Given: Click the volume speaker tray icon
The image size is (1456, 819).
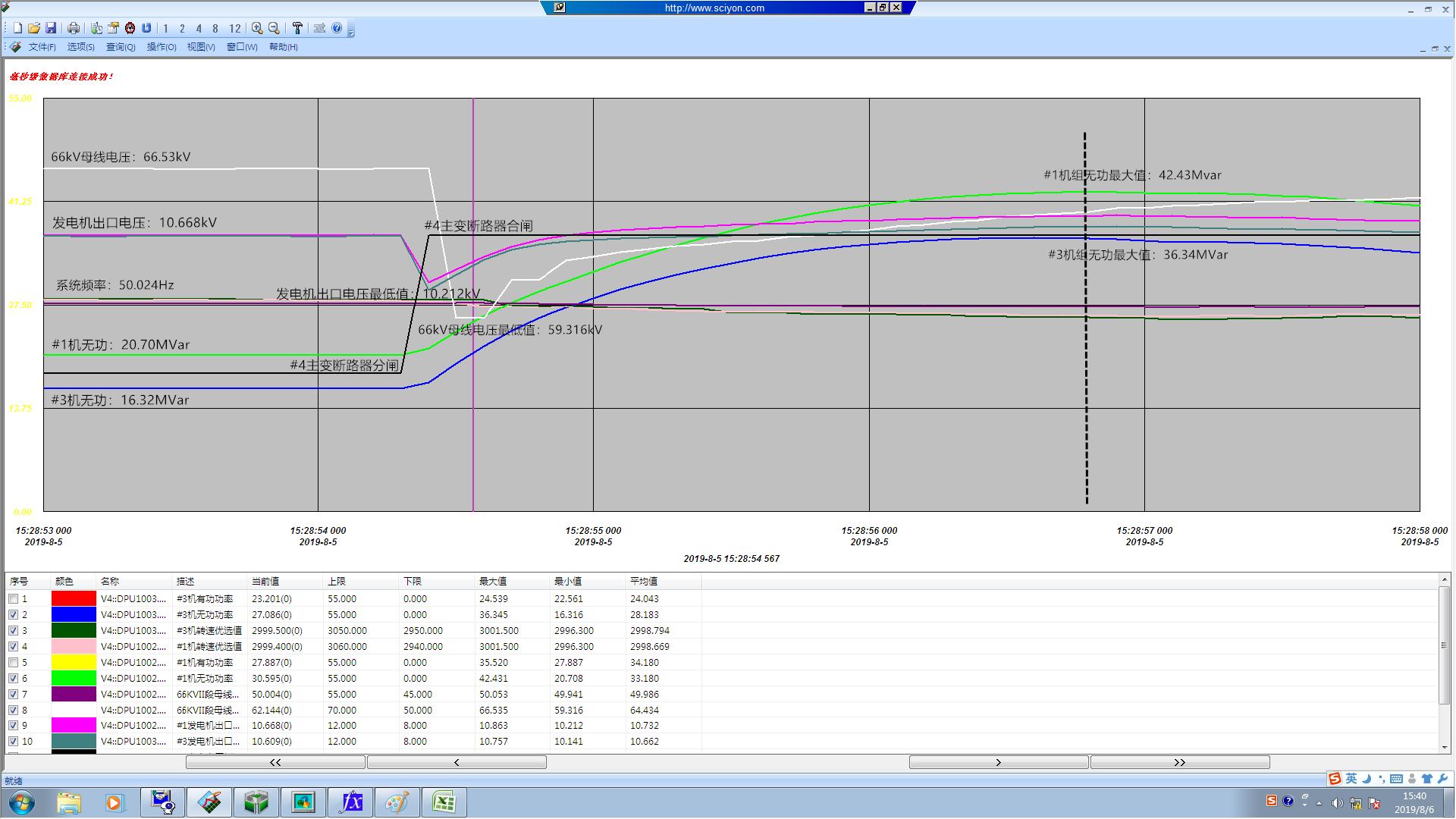Looking at the screenshot, I should (x=1337, y=803).
